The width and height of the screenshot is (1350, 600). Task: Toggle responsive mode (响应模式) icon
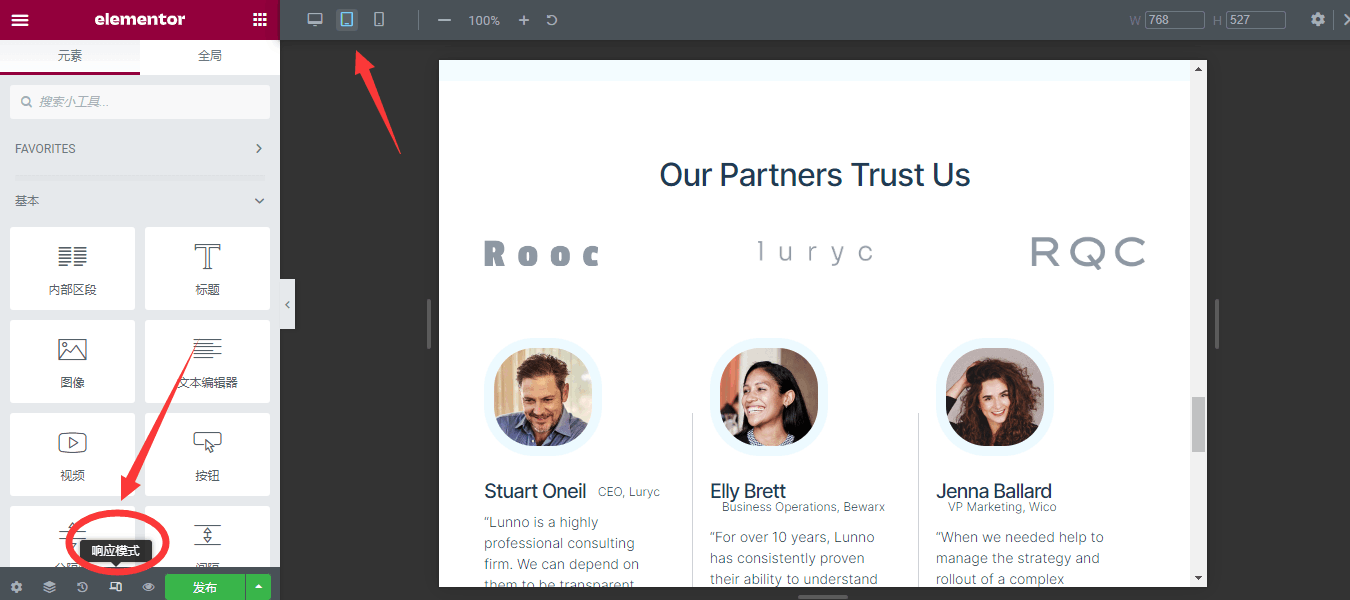point(116,587)
